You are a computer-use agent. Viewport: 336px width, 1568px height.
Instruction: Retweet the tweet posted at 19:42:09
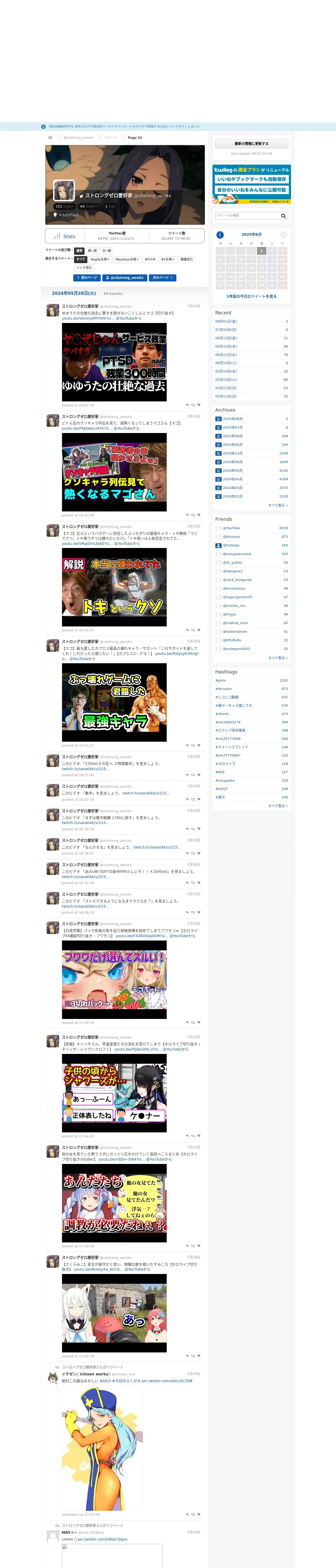point(193,515)
